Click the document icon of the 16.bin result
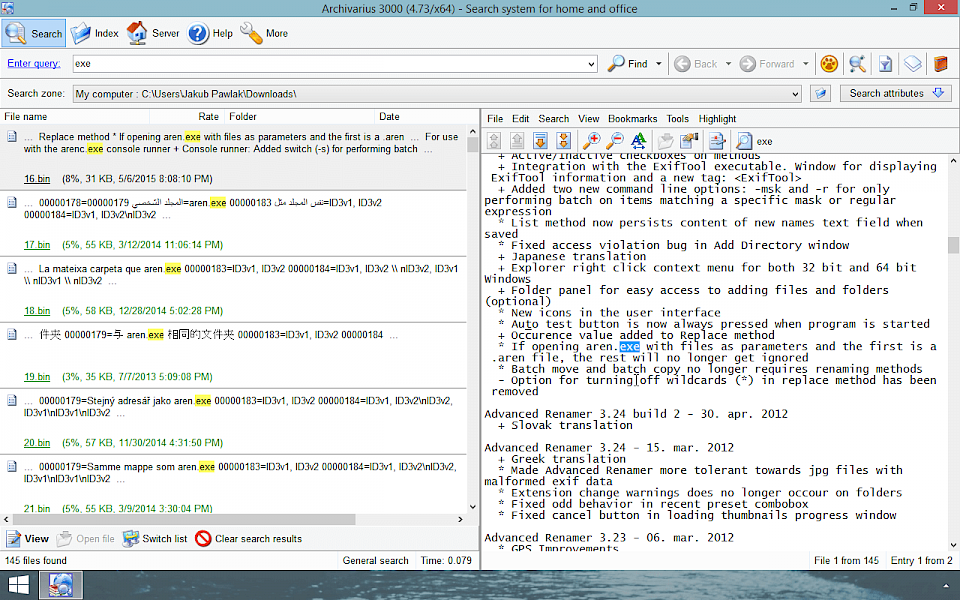 (12, 136)
